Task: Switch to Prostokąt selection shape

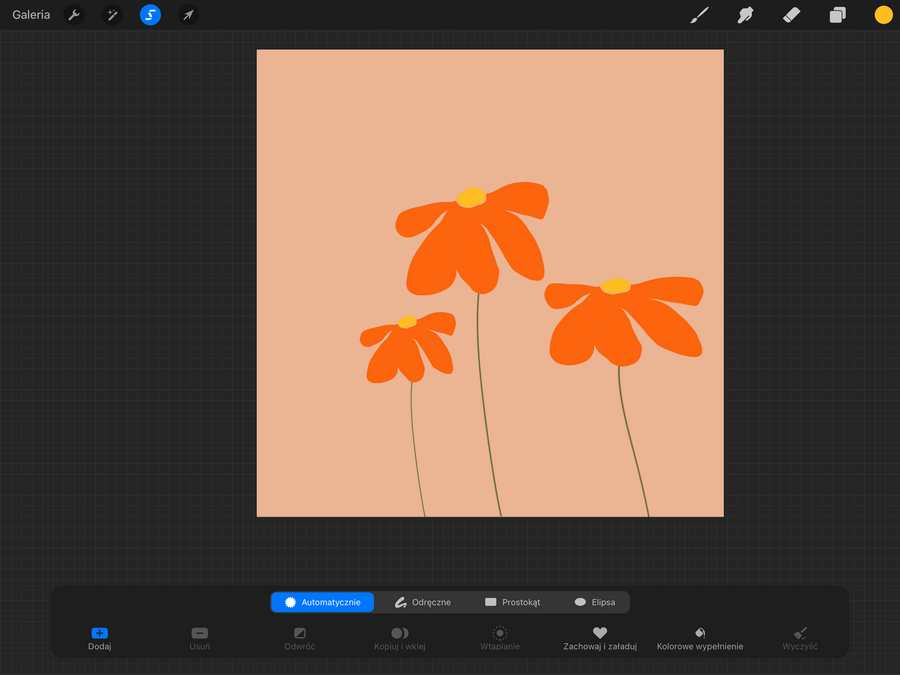Action: [x=512, y=601]
